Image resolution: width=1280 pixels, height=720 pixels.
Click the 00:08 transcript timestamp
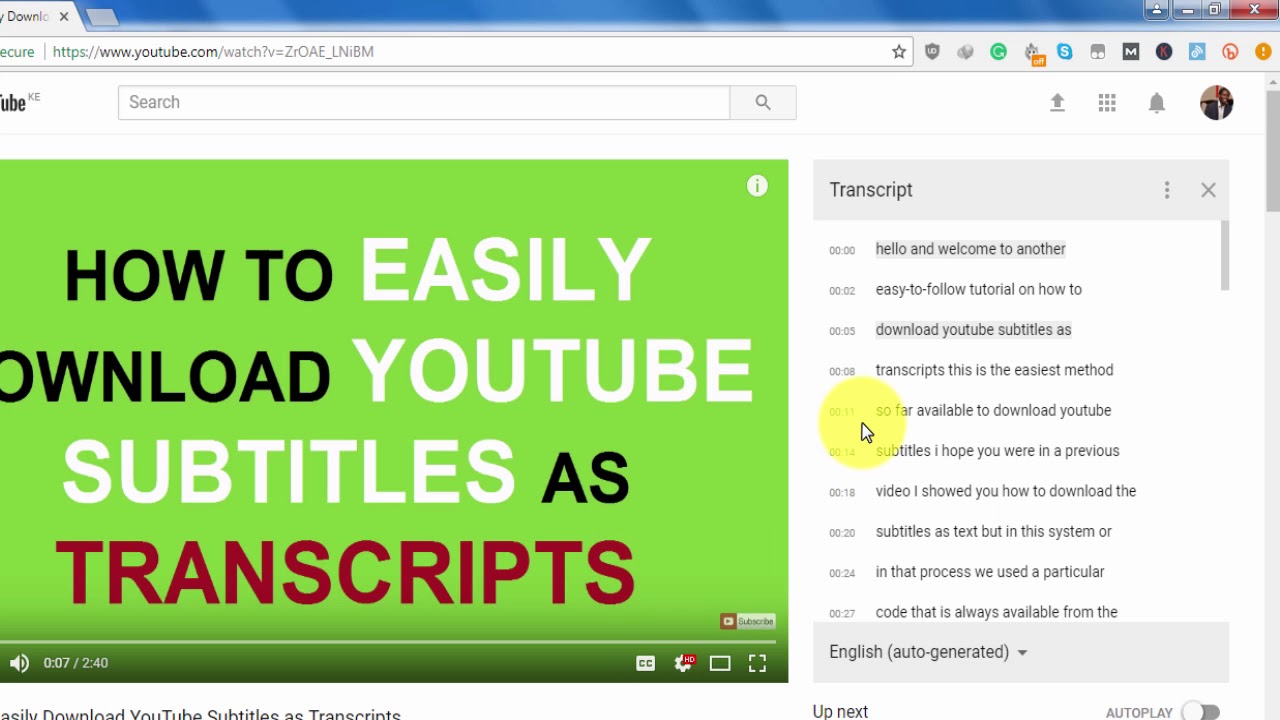click(x=842, y=372)
